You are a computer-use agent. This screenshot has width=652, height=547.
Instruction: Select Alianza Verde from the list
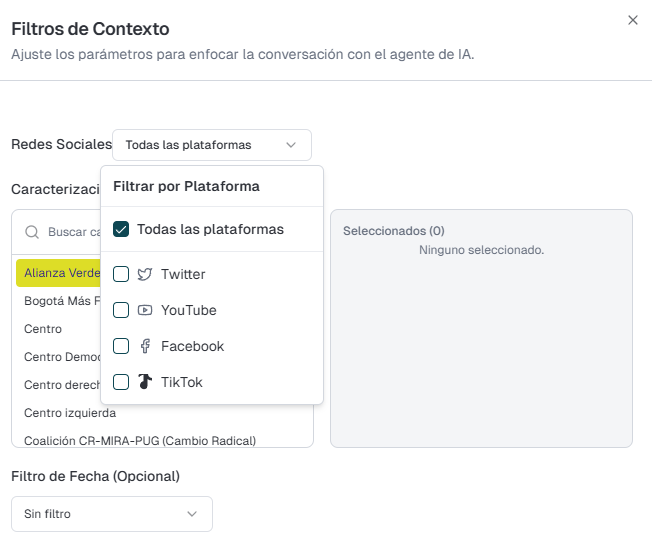click(x=58, y=273)
